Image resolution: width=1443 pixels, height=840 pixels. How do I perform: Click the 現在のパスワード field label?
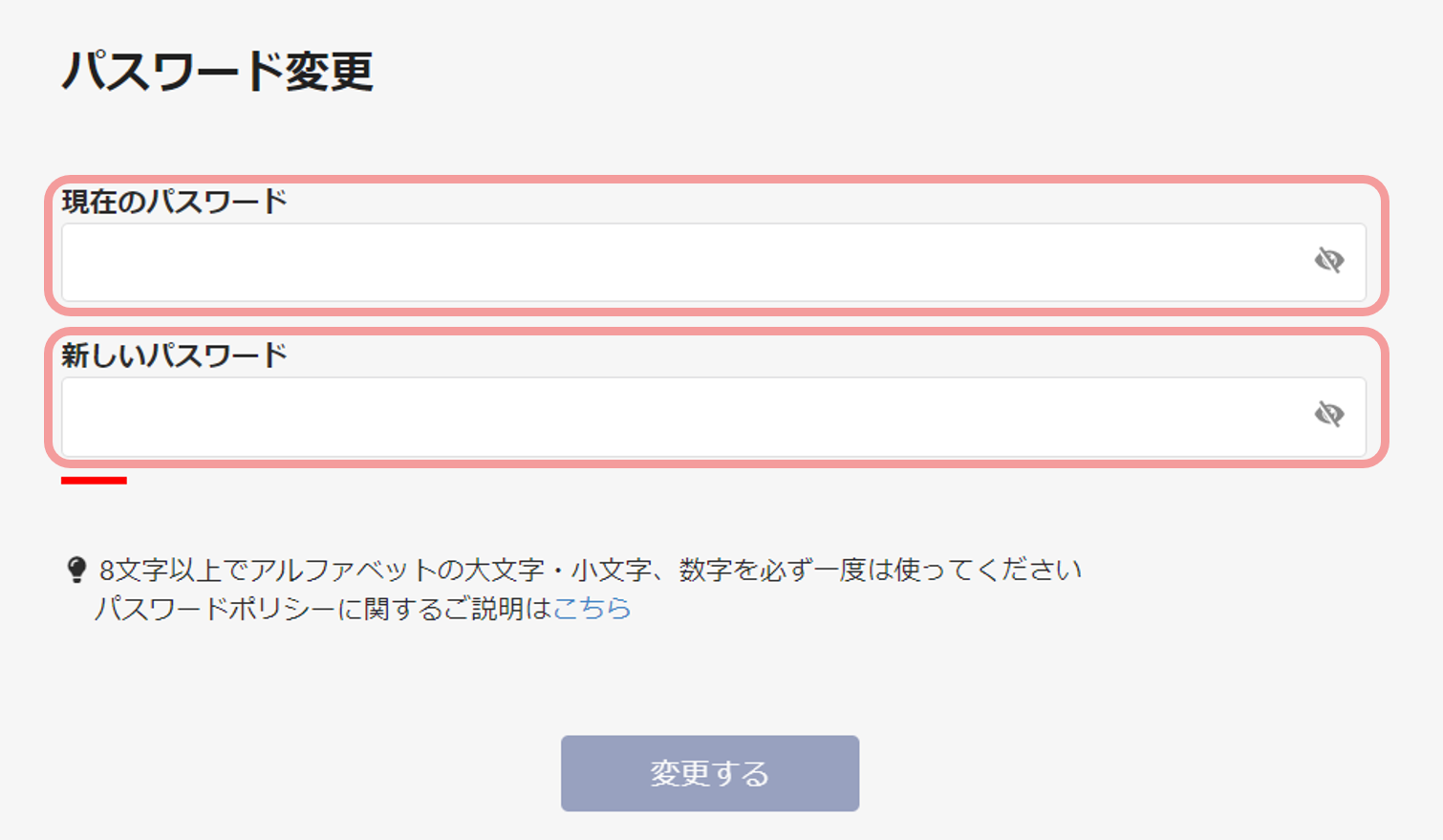pos(174,202)
